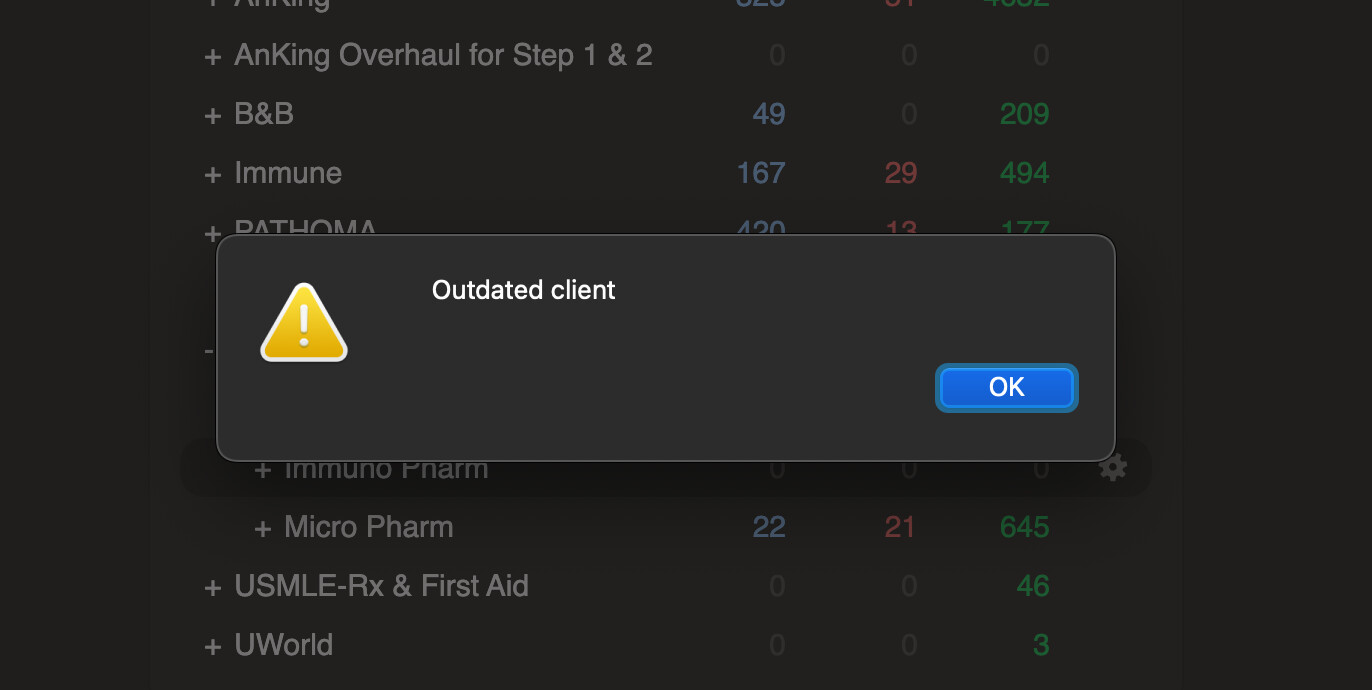Expand the Immune deck subdecks
The image size is (1372, 690).
tap(212, 175)
